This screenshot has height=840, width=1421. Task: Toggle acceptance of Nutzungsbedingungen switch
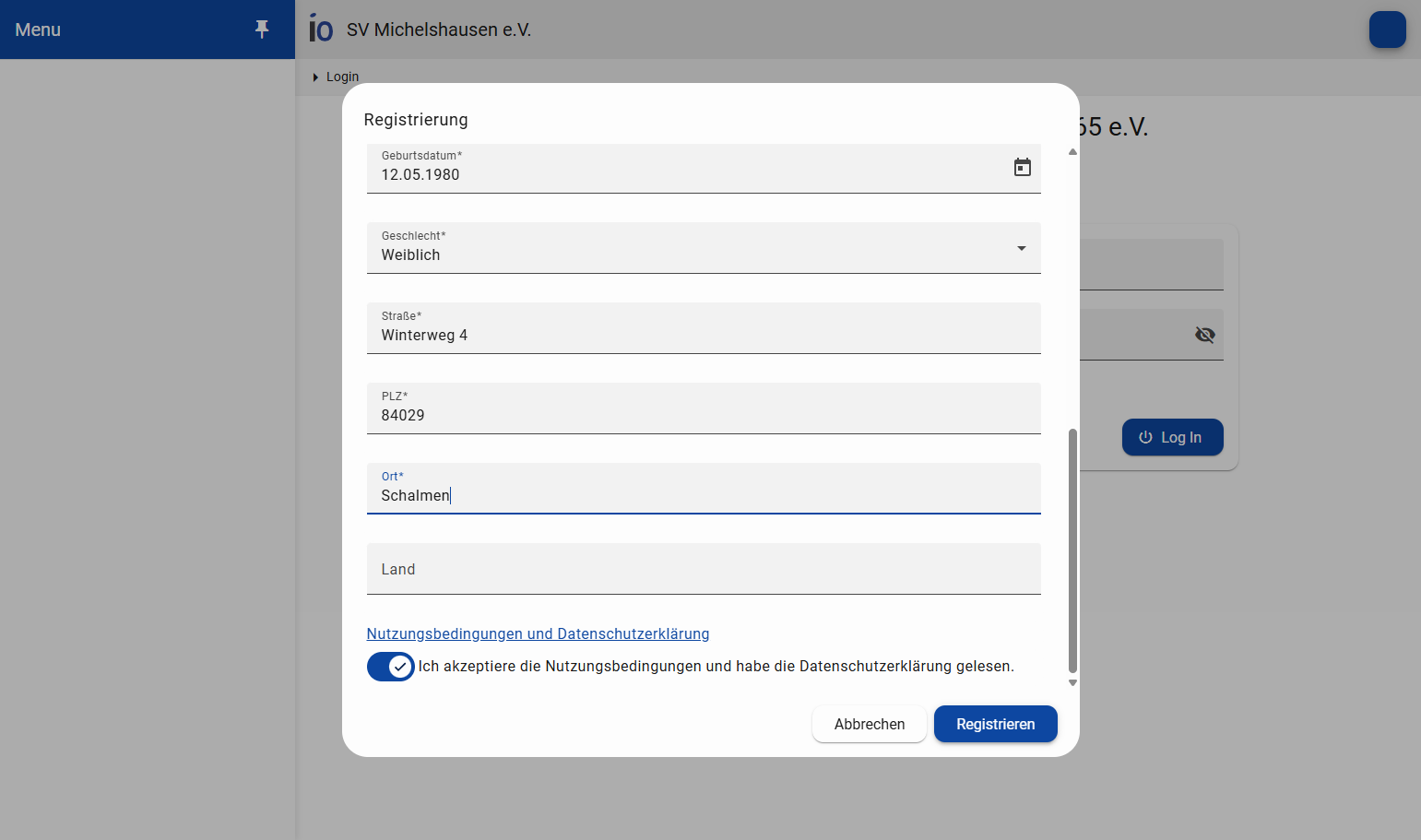click(390, 667)
